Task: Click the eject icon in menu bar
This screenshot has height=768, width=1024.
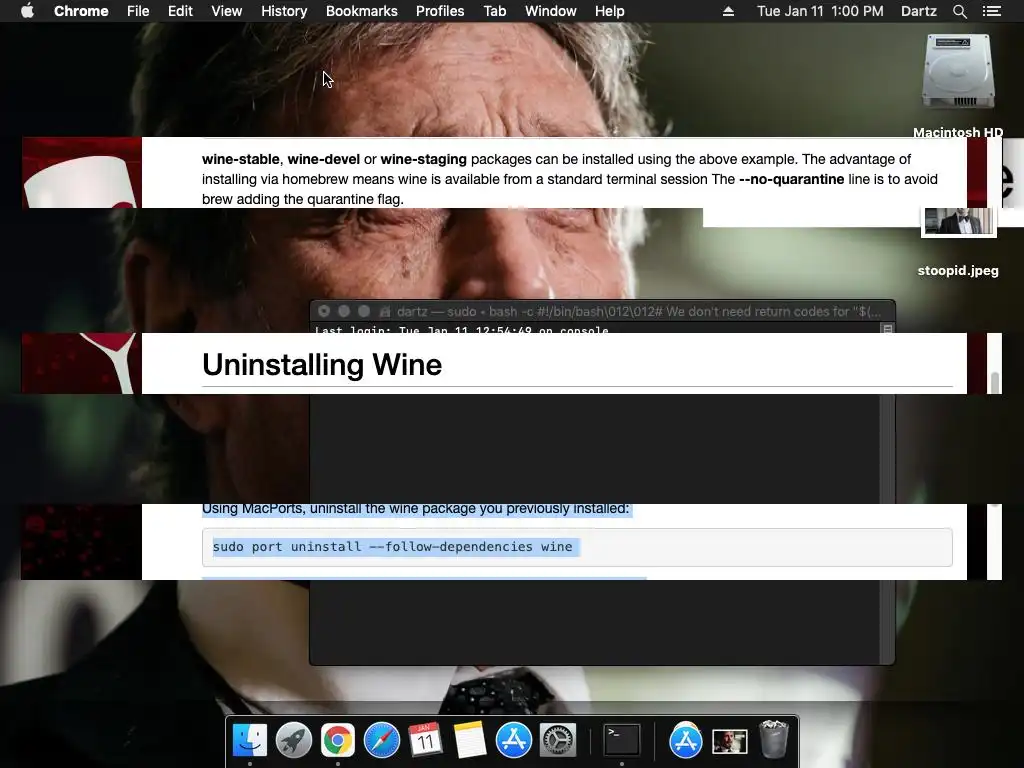Action: coord(728,11)
